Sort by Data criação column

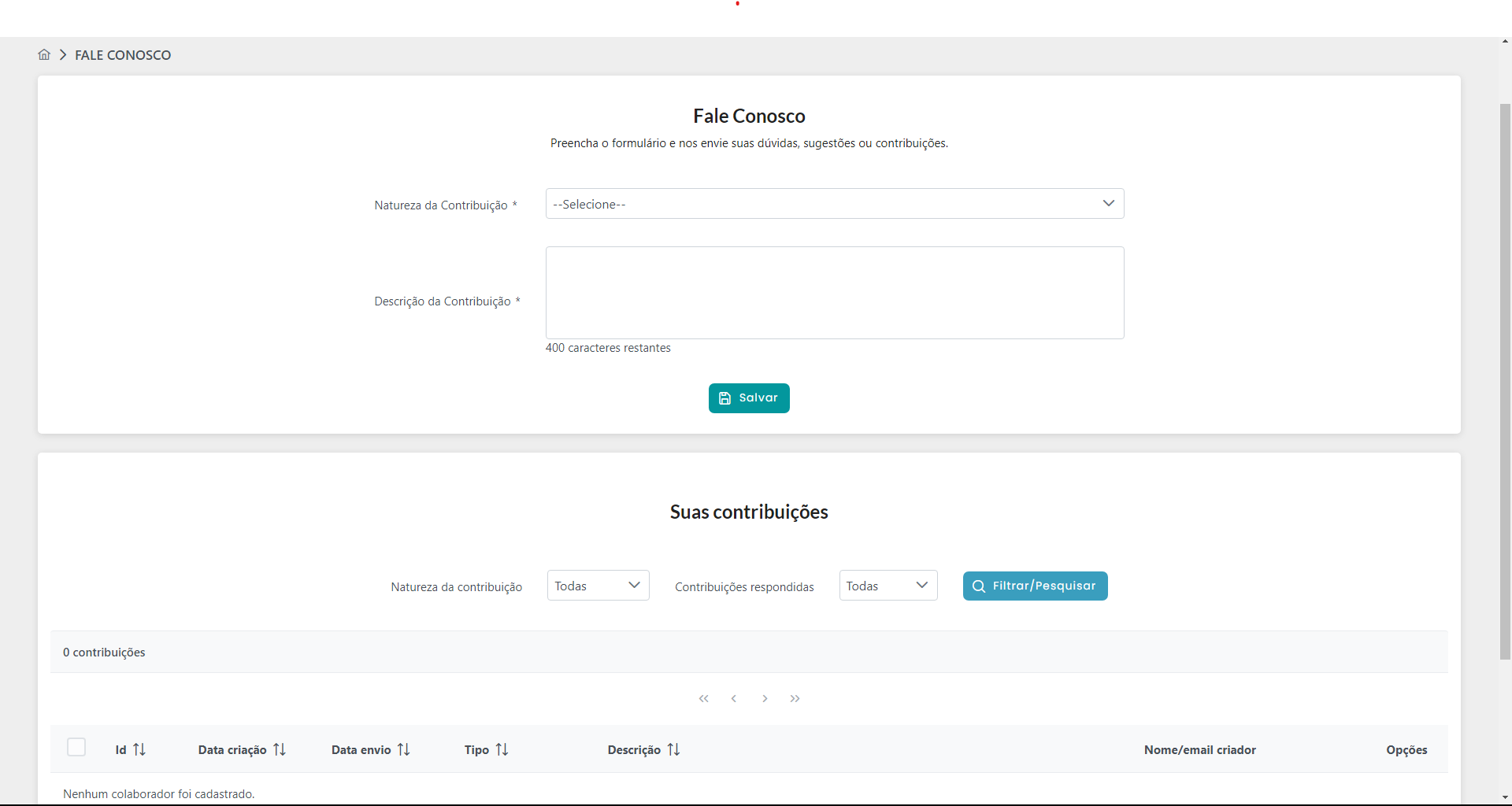280,749
